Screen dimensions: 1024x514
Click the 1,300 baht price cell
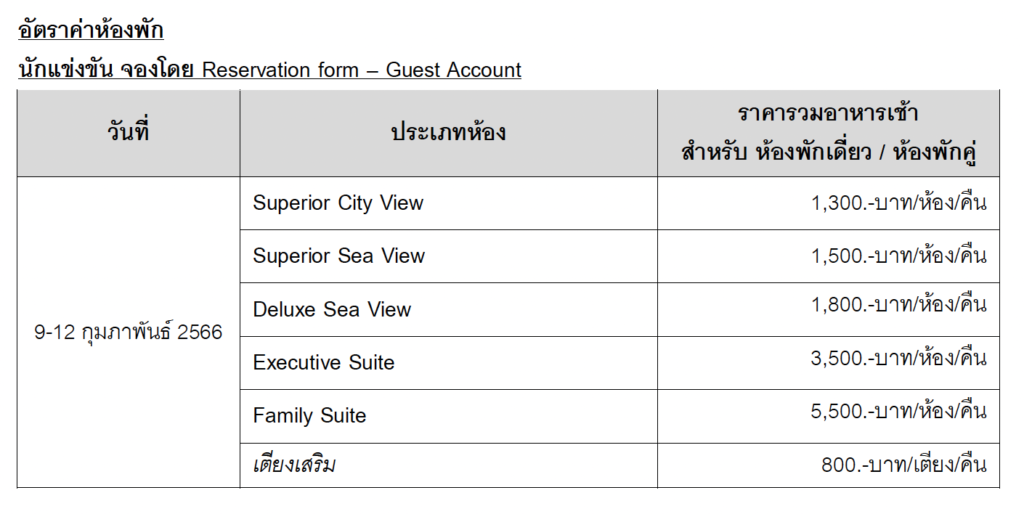[x=898, y=203]
